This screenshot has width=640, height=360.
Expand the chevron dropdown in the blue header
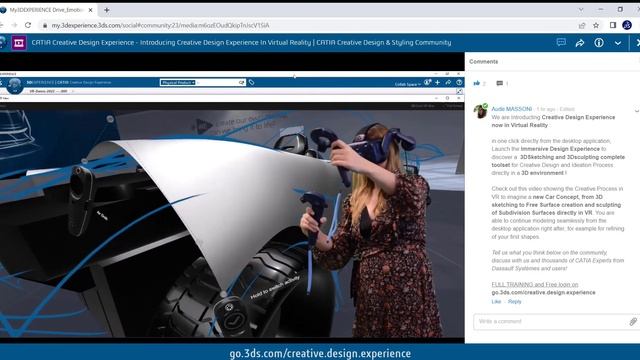618,43
